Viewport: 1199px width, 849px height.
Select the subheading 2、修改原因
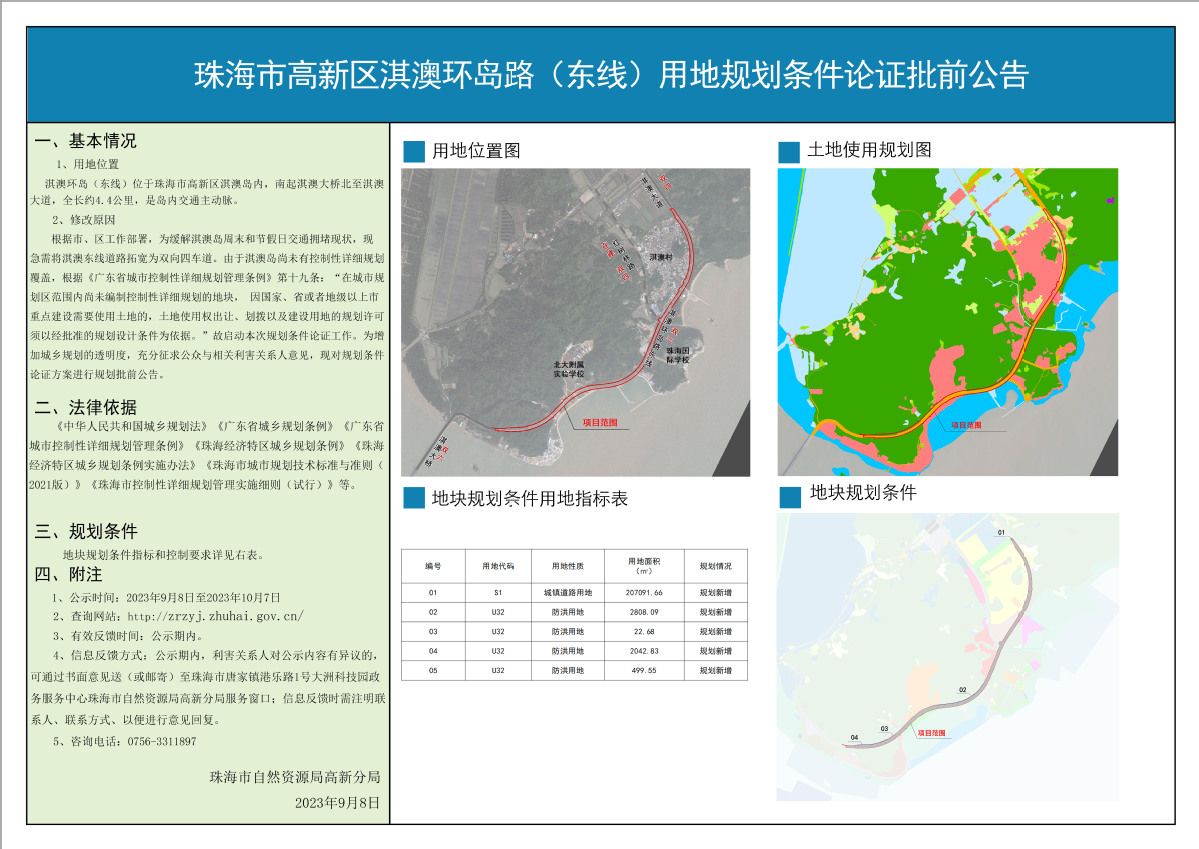83,220
